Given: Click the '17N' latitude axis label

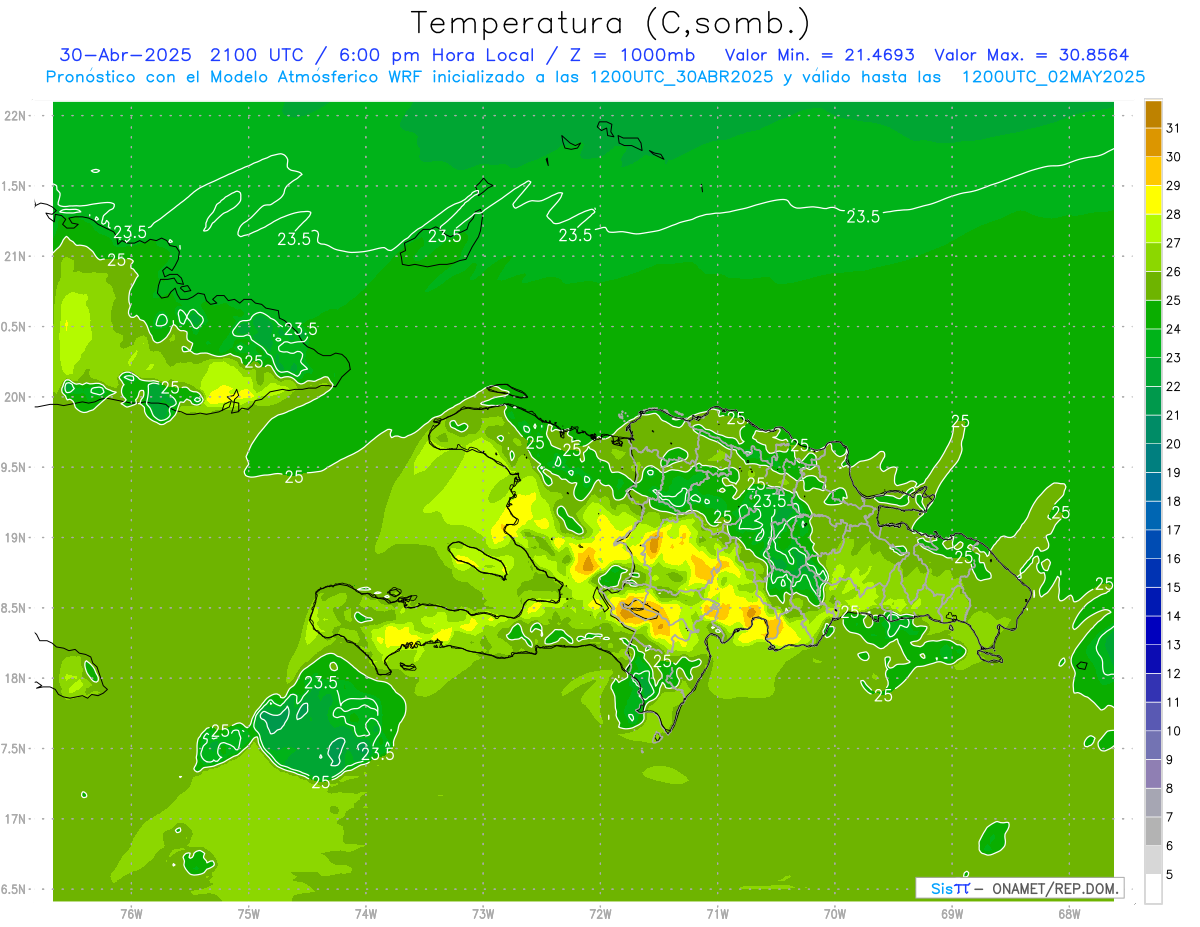Looking at the screenshot, I should (x=16, y=820).
